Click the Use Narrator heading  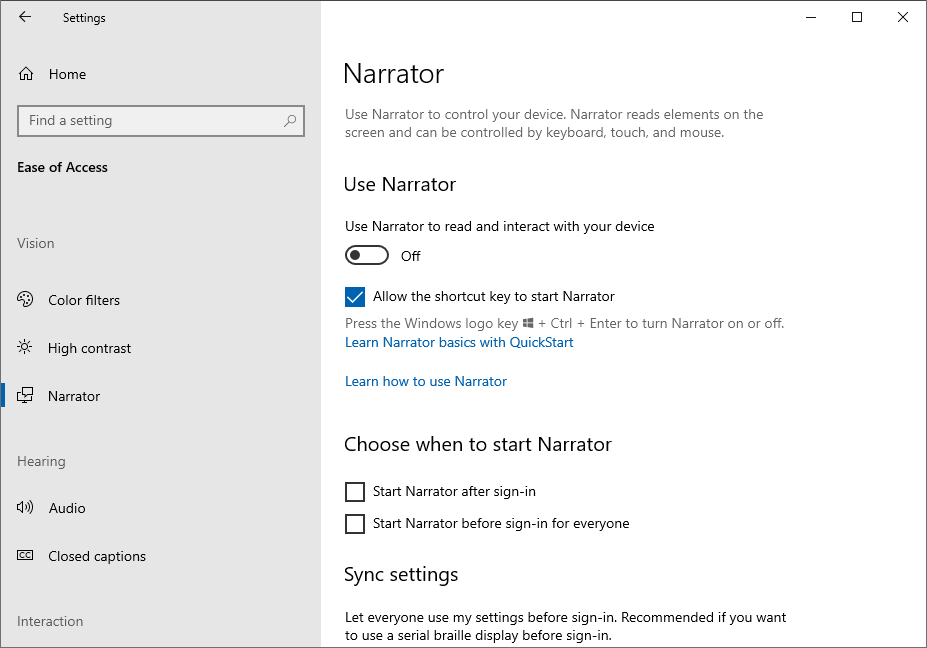coord(400,184)
